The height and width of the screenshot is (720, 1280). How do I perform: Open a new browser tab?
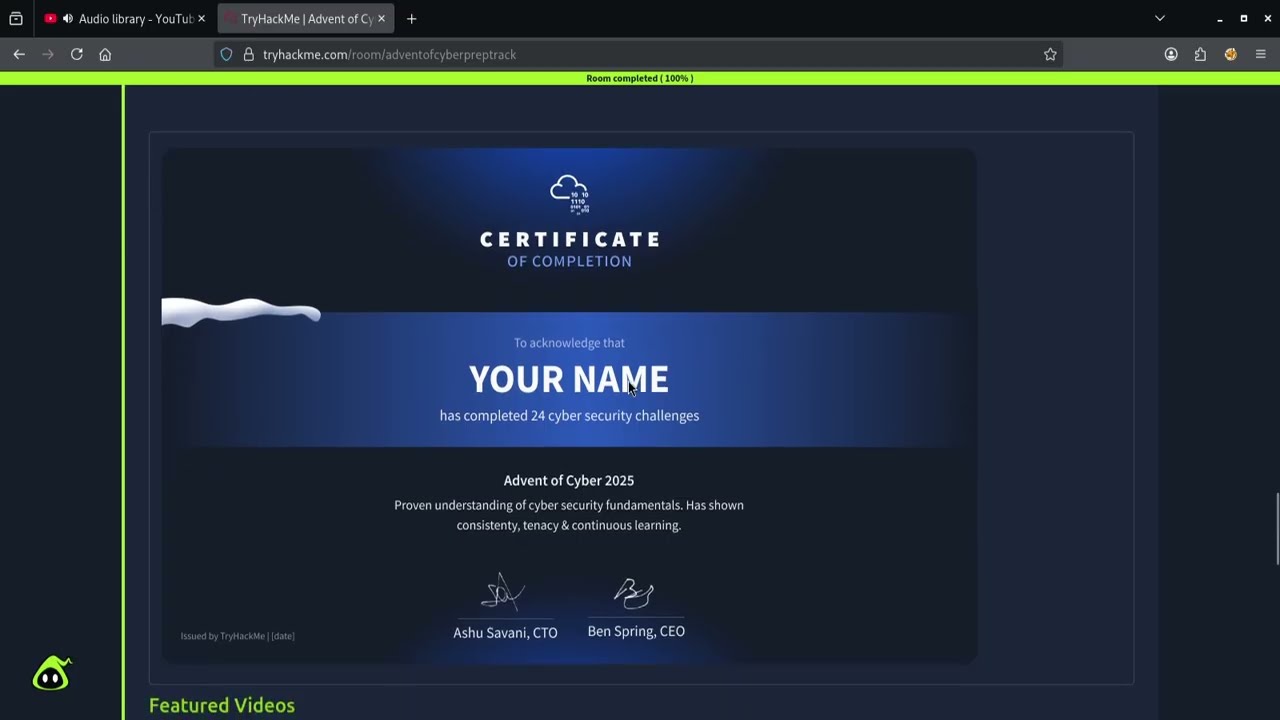pyautogui.click(x=411, y=19)
